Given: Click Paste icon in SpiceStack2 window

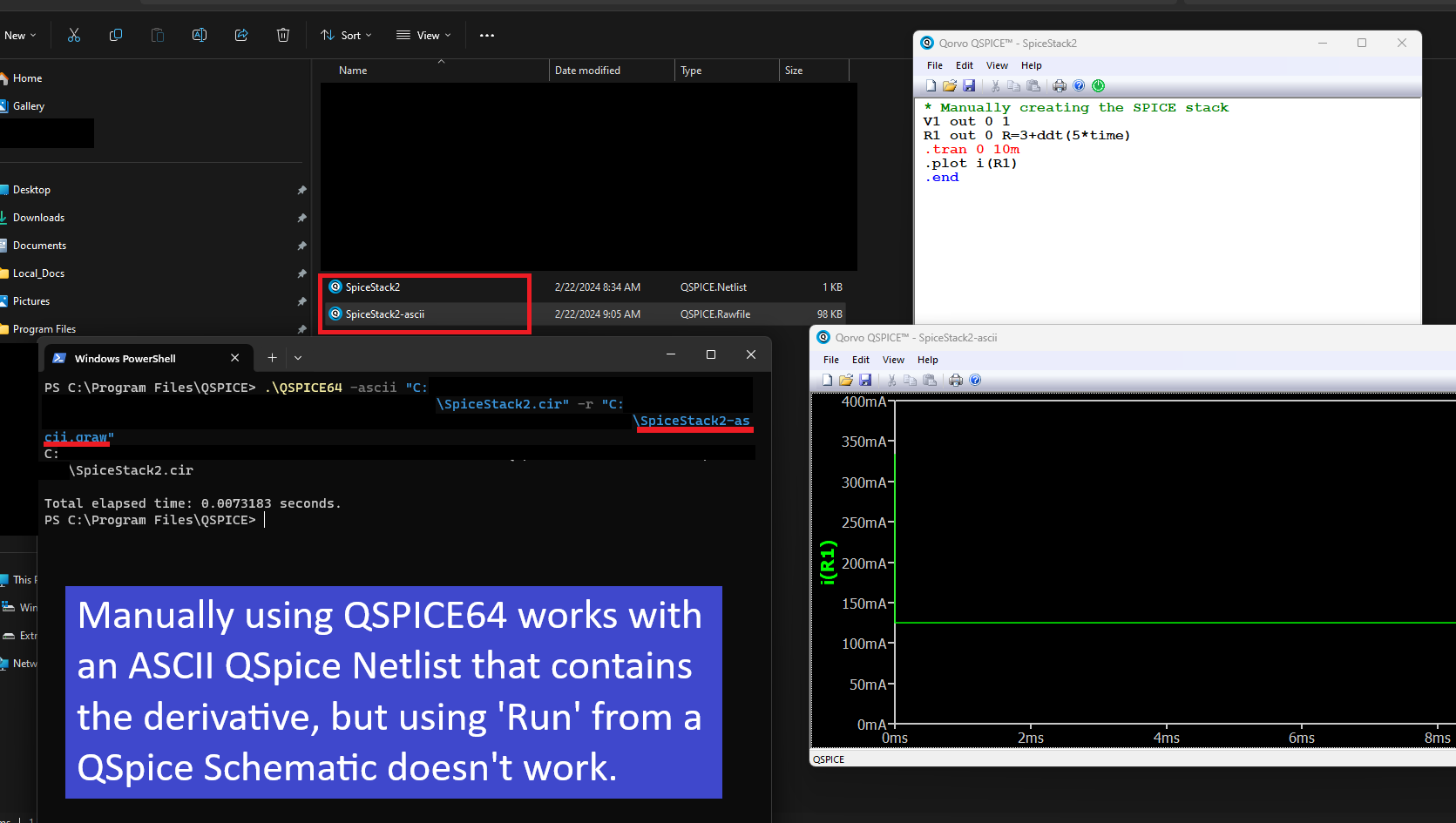Looking at the screenshot, I should tap(1033, 85).
